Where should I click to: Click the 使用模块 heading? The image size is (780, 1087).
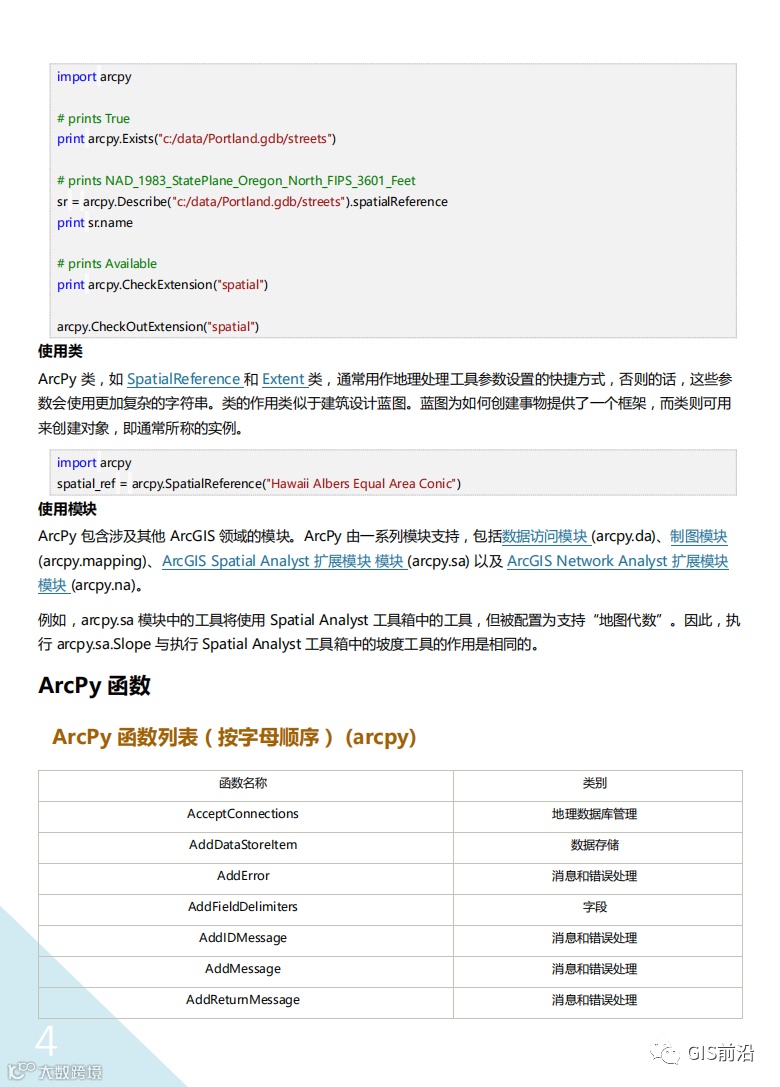[x=67, y=509]
